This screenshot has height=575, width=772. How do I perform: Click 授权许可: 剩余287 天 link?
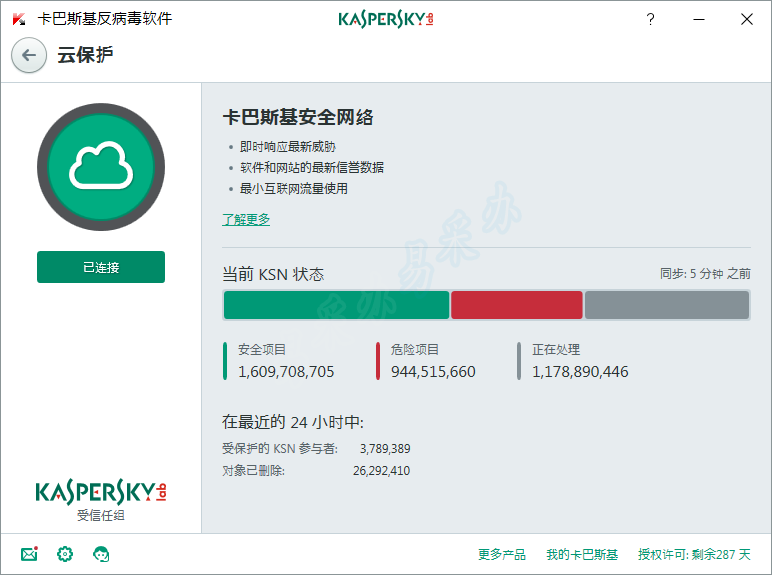pos(694,554)
